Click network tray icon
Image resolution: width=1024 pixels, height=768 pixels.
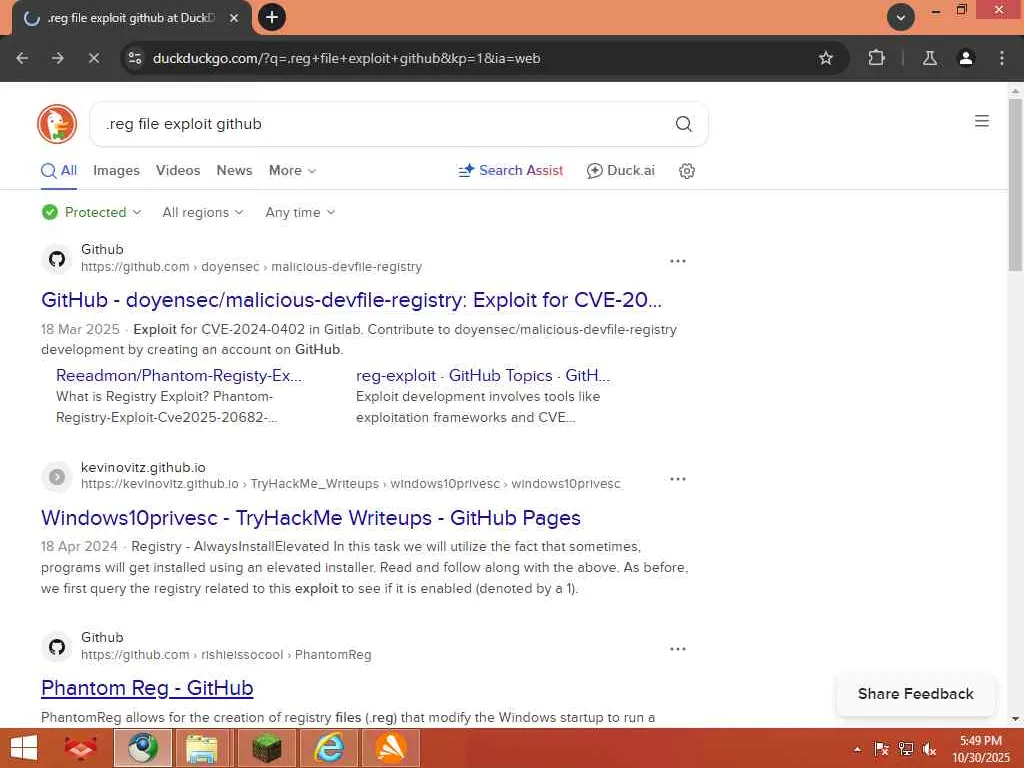pyautogui.click(x=906, y=749)
